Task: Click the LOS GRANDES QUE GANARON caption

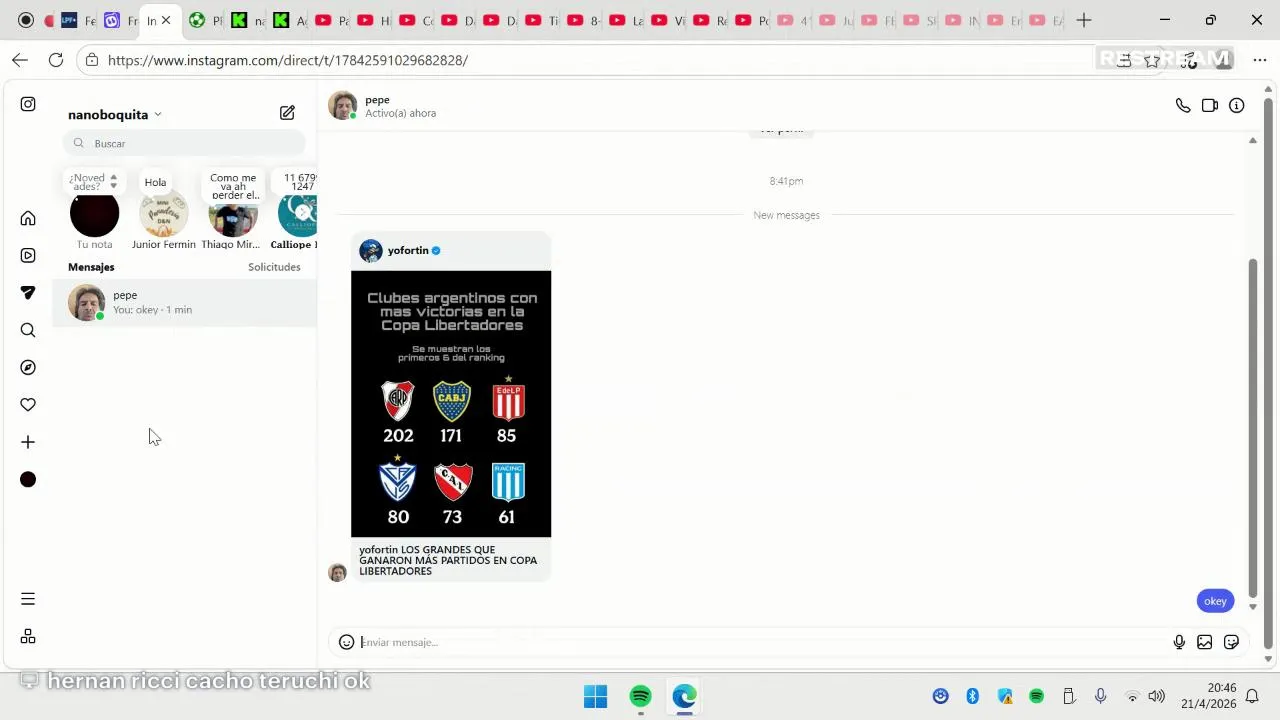Action: 448,560
